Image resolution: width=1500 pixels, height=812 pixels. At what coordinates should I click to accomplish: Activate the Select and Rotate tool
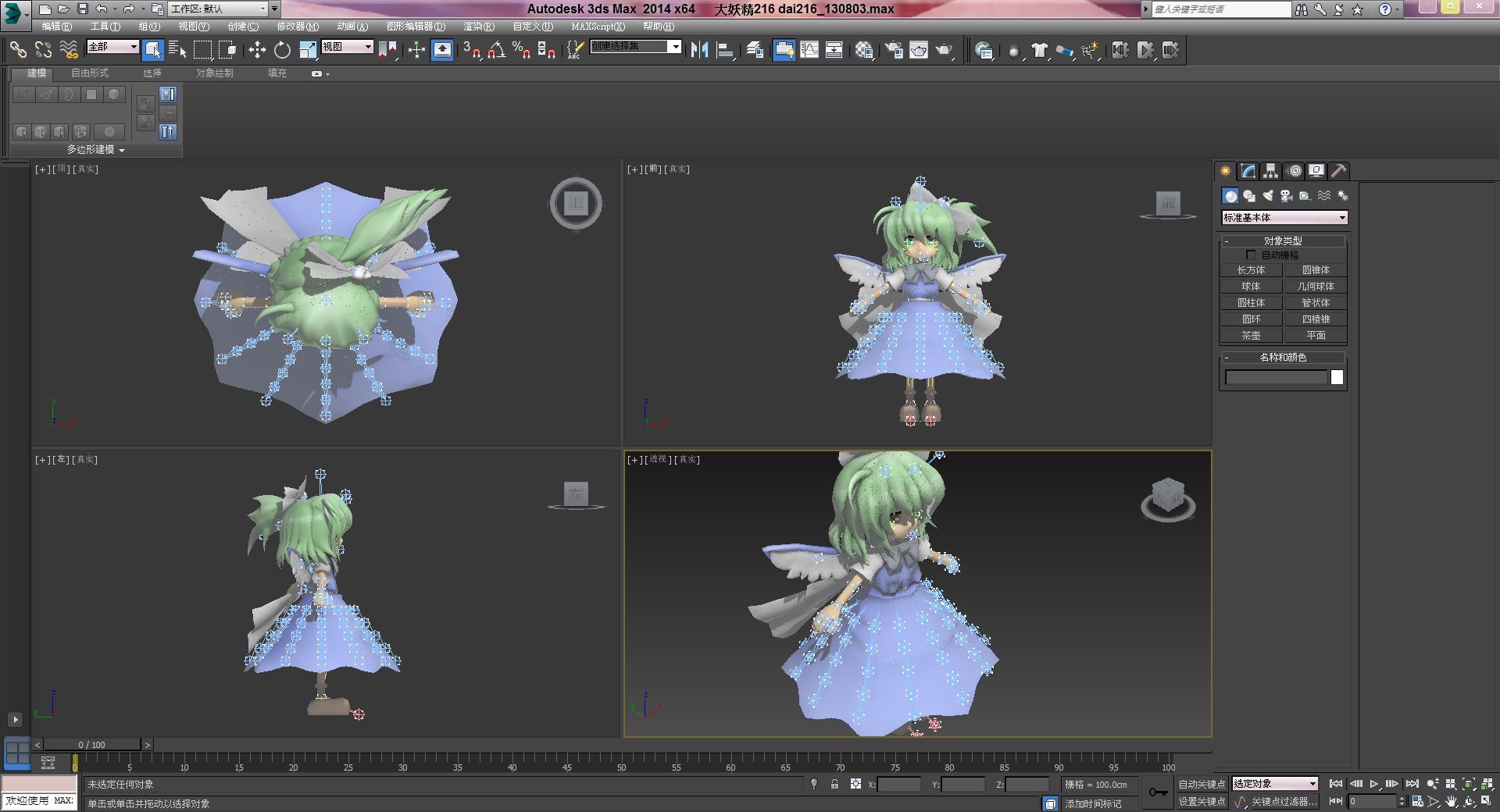point(282,50)
